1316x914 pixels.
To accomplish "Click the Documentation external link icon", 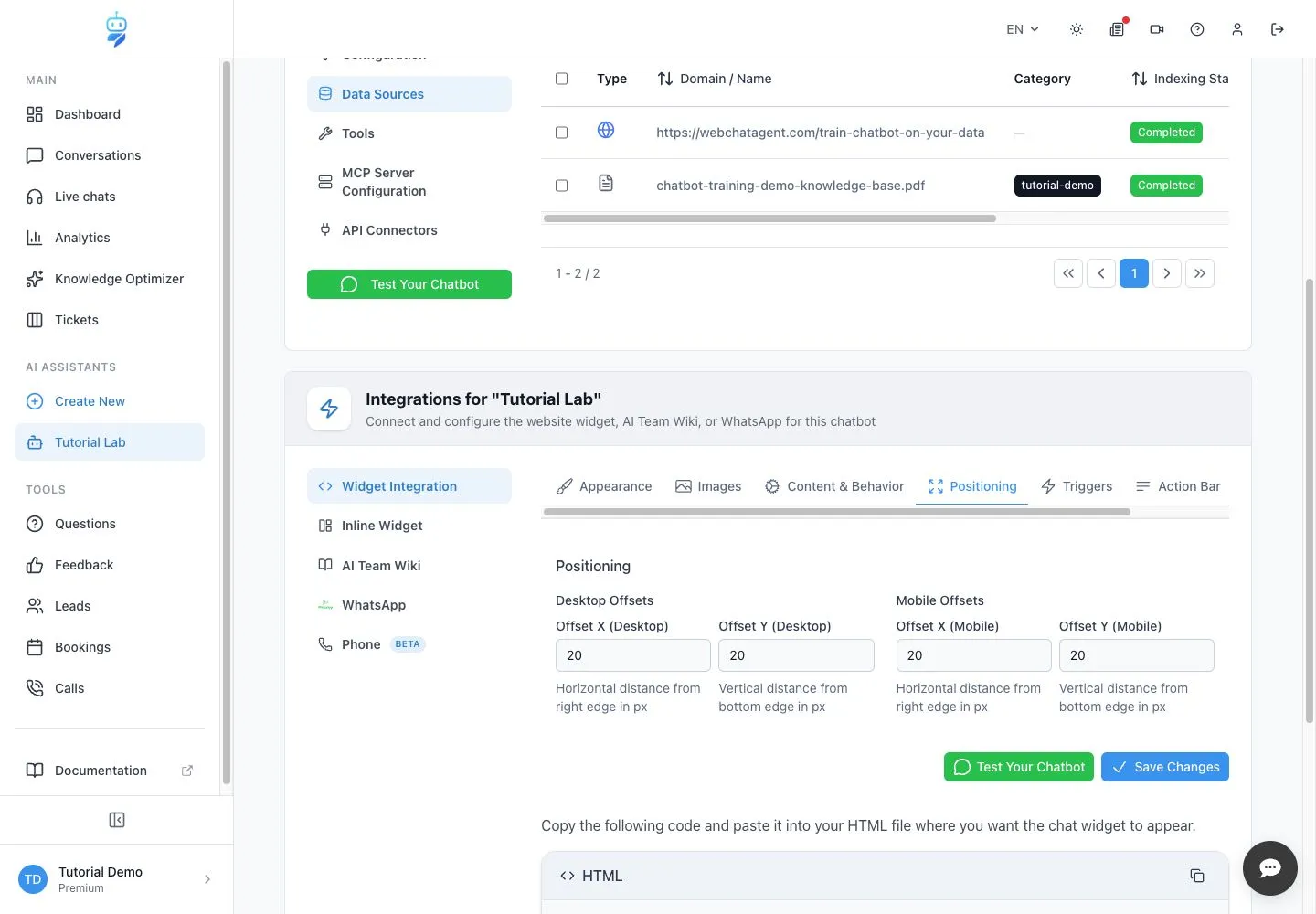I will (187, 771).
